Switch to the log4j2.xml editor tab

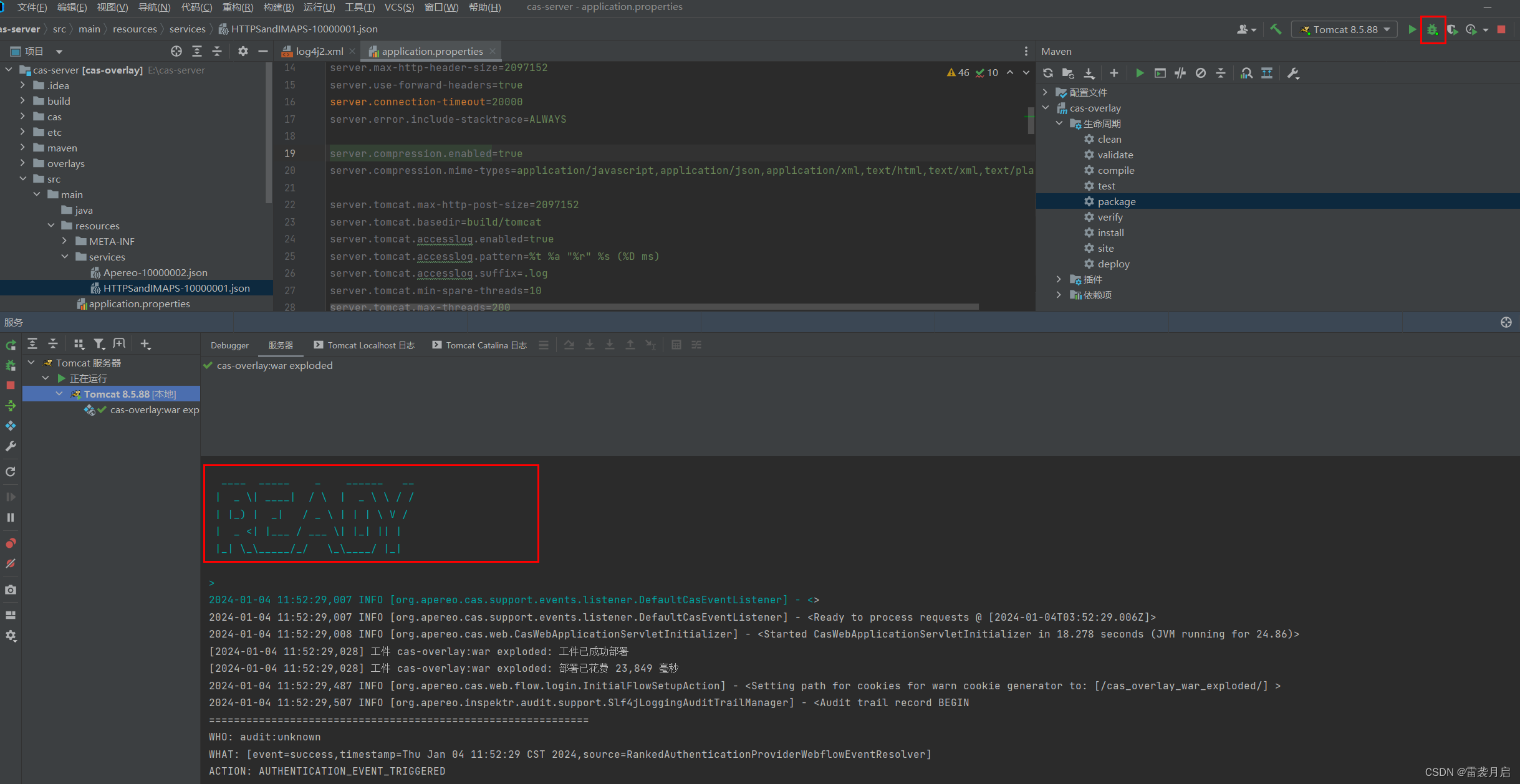[x=319, y=51]
